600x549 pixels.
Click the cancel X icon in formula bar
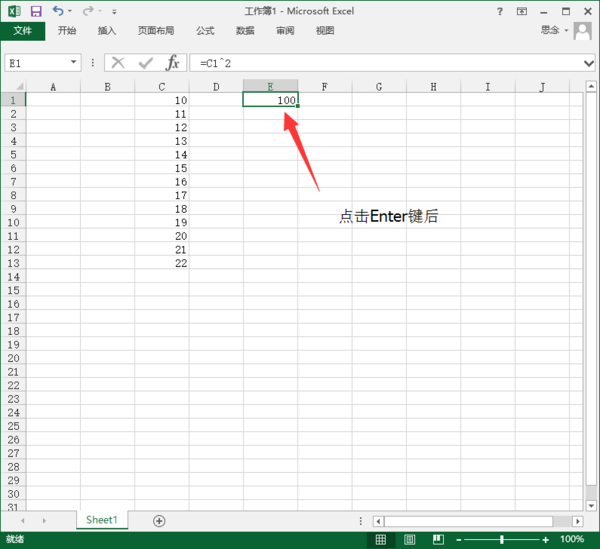118,63
